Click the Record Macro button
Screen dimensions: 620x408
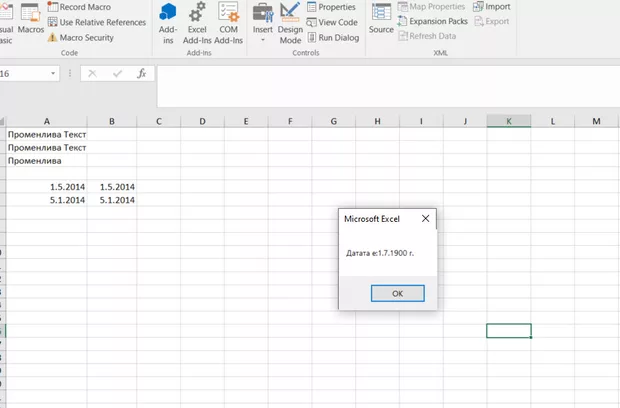[85, 7]
